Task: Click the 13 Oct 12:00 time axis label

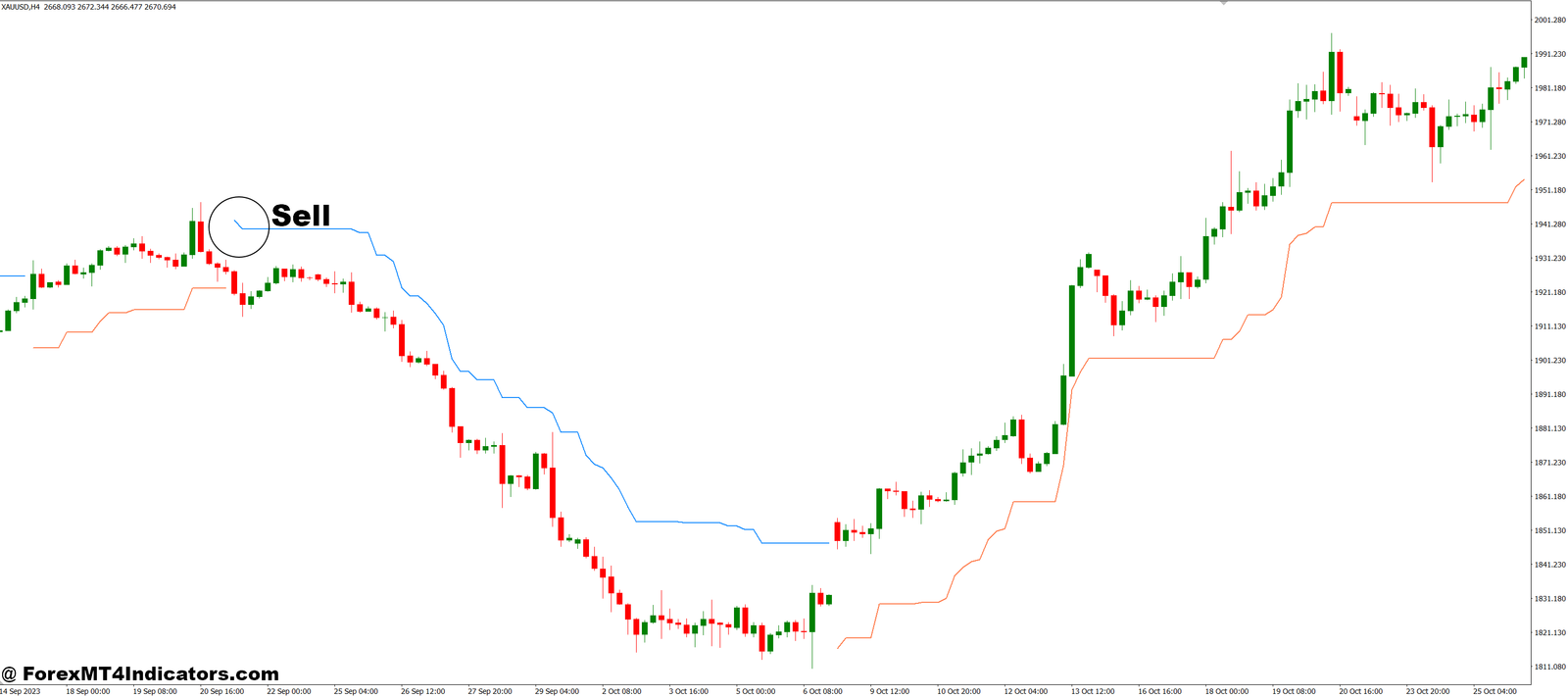Action: point(1092,691)
